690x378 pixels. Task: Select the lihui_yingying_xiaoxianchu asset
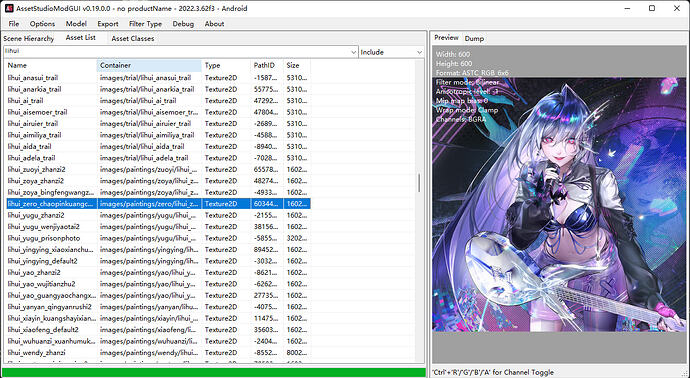158,250
